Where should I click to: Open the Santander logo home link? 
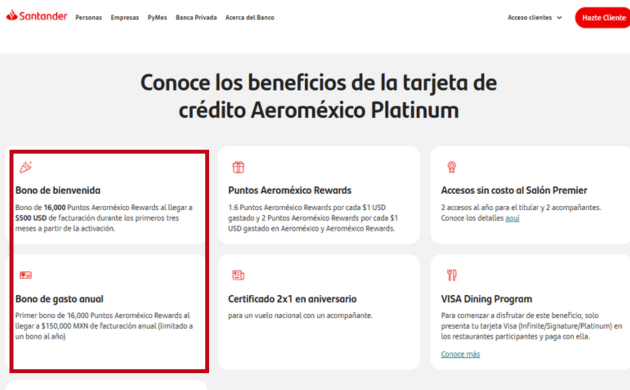[37, 16]
